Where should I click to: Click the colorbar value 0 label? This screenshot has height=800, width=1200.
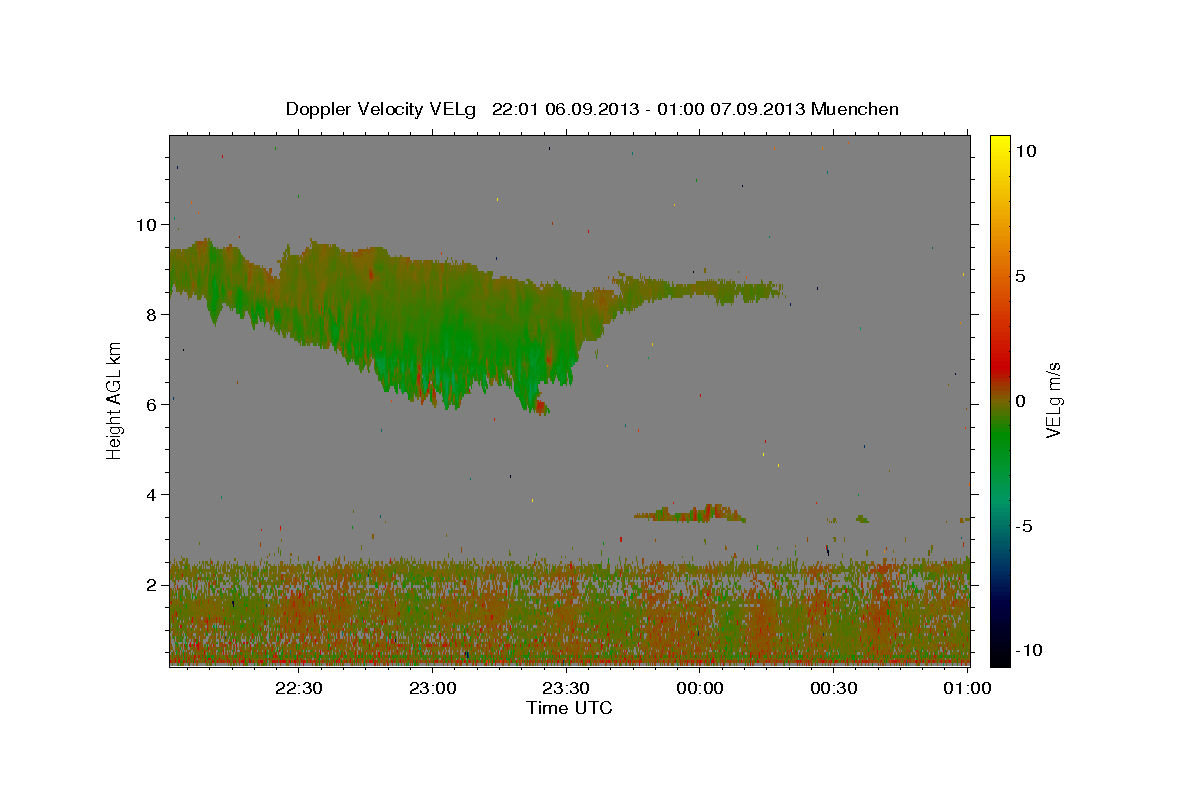tap(1021, 400)
